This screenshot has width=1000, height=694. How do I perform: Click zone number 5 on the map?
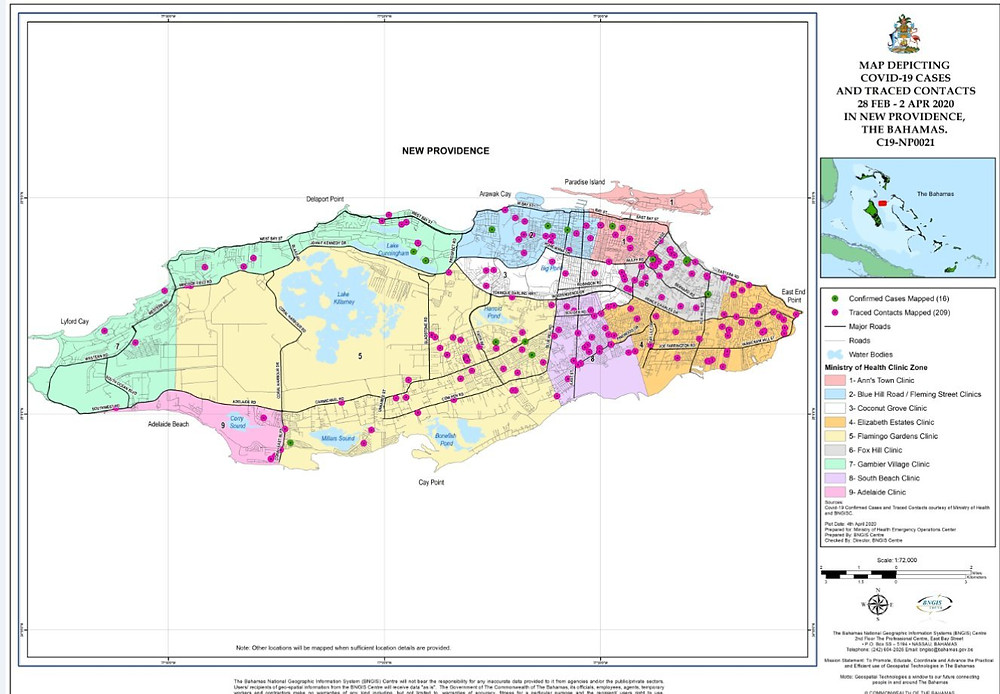360,356
